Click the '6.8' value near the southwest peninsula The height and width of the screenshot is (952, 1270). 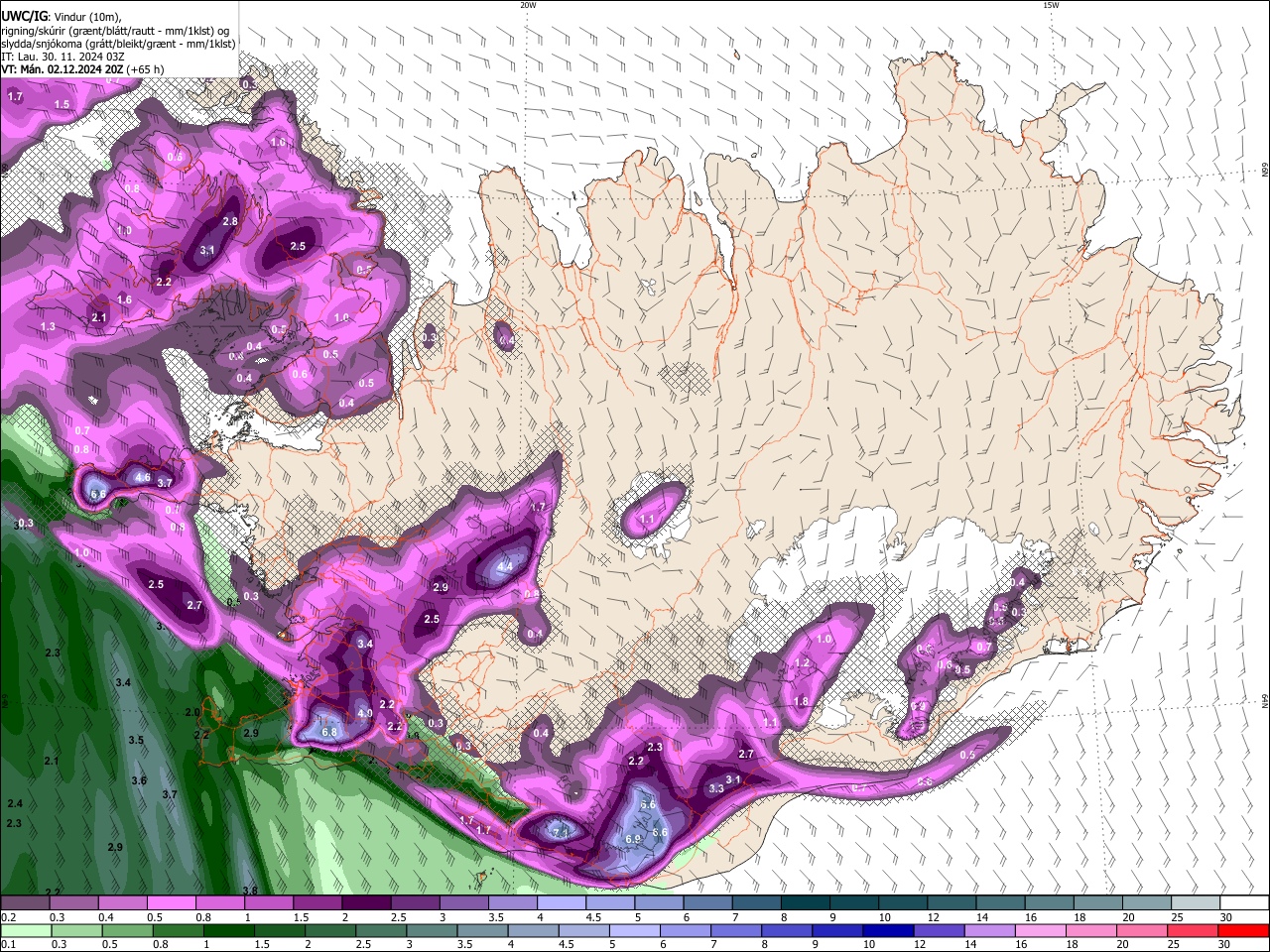tap(330, 732)
